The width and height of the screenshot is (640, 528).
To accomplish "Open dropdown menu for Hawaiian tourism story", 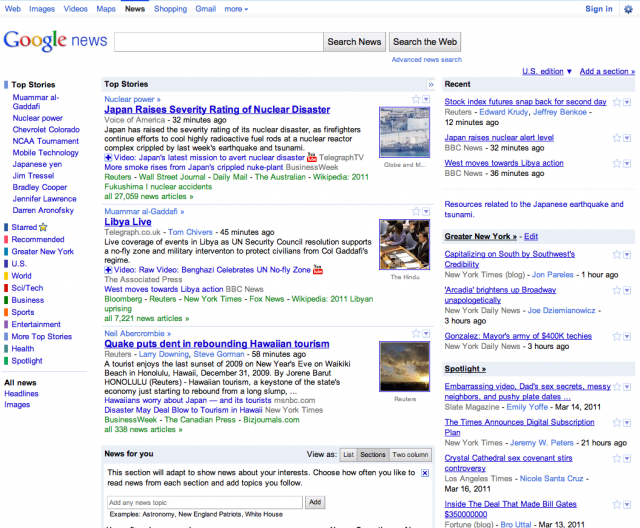I will click(426, 333).
